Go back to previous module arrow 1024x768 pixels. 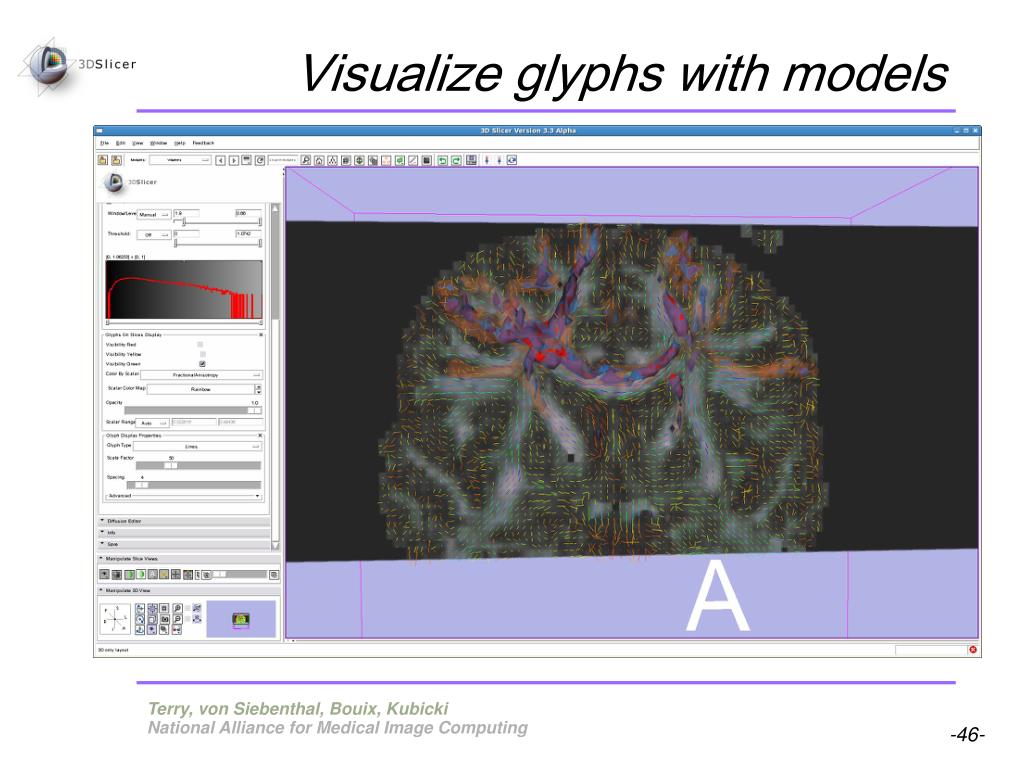pos(221,160)
